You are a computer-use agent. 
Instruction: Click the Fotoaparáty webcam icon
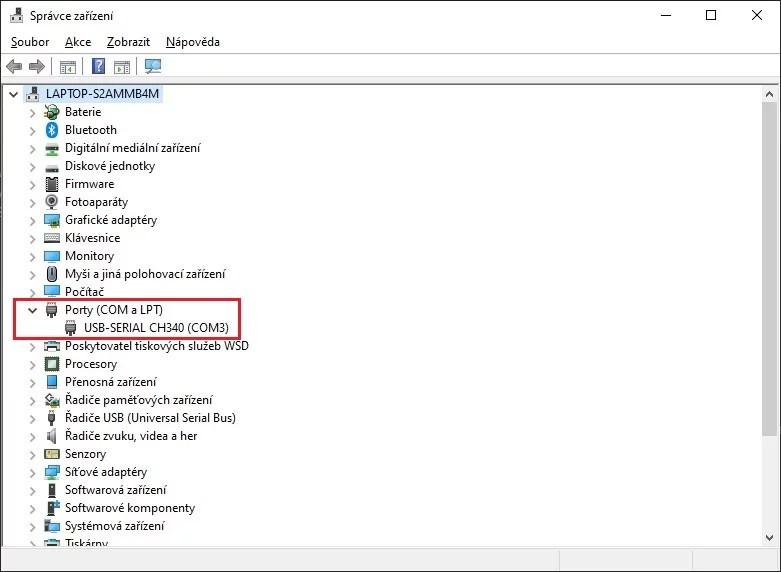[52, 202]
